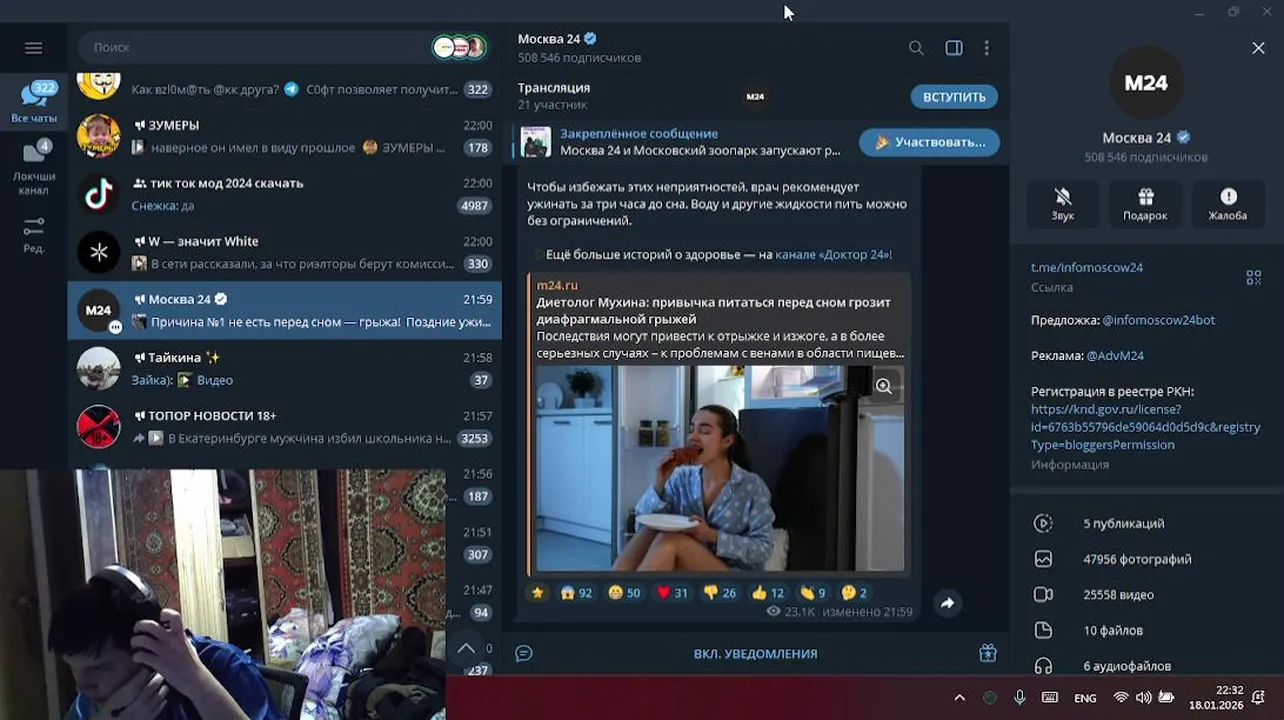Screen dimensions: 1284x720
Task: Click the 'ВСТУПИТЬ' broadcast button
Action: click(954, 97)
